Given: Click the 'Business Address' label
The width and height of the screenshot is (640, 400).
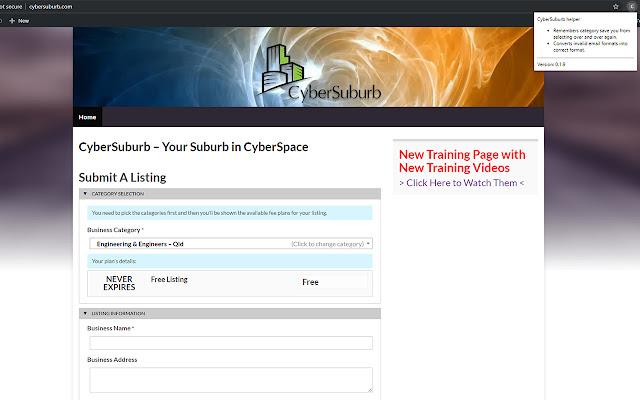Looking at the screenshot, I should click(x=112, y=360).
